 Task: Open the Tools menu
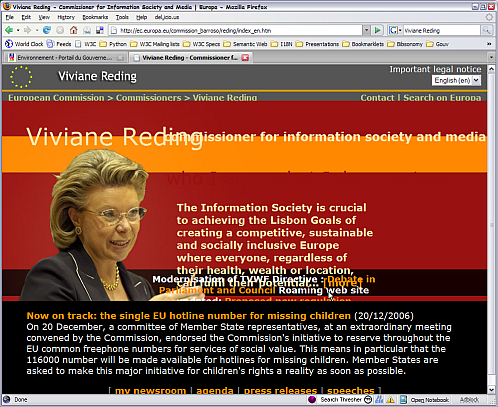pyautogui.click(x=122, y=17)
